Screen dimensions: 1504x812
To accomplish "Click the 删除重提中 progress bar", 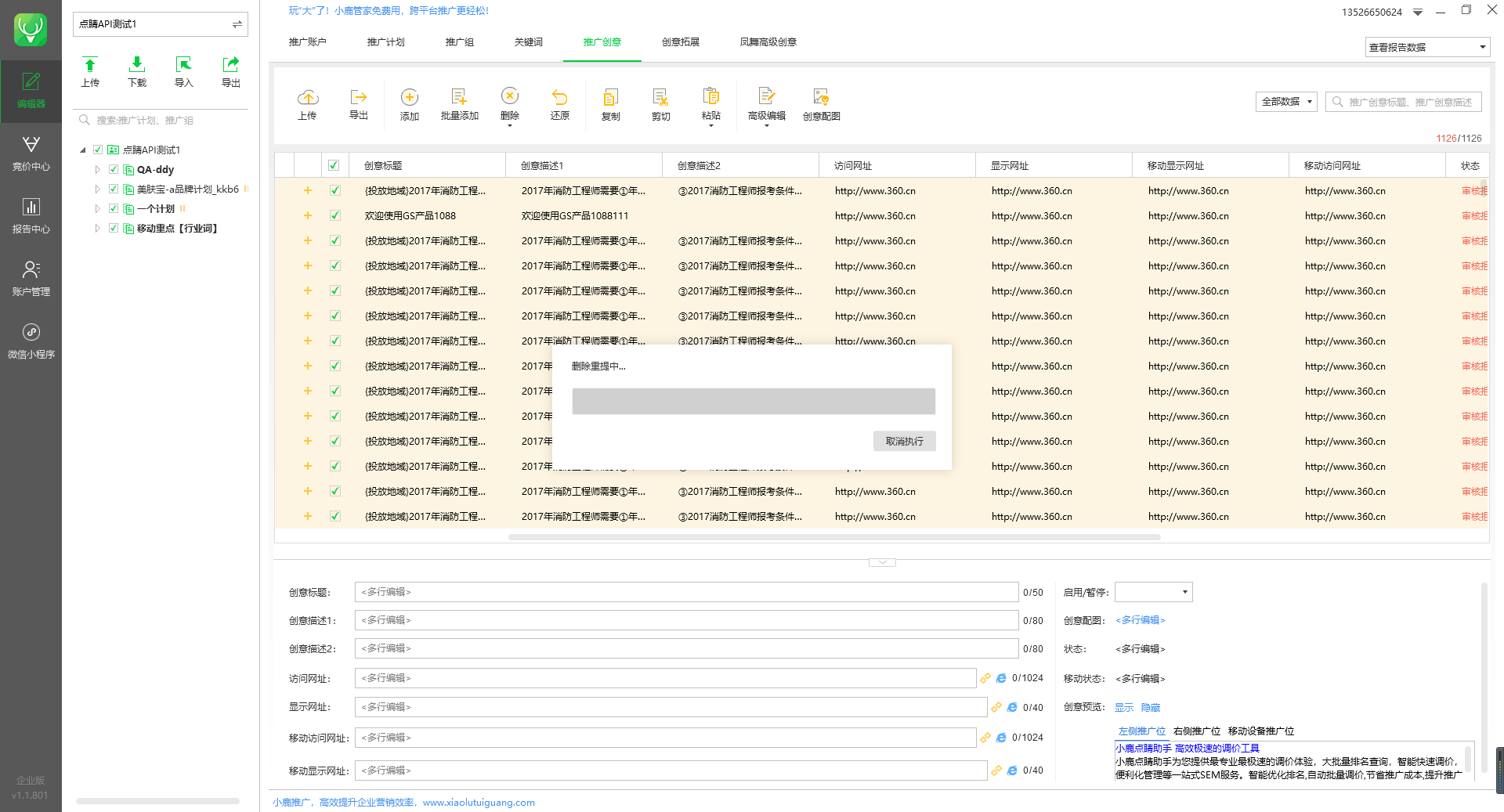I will (754, 401).
